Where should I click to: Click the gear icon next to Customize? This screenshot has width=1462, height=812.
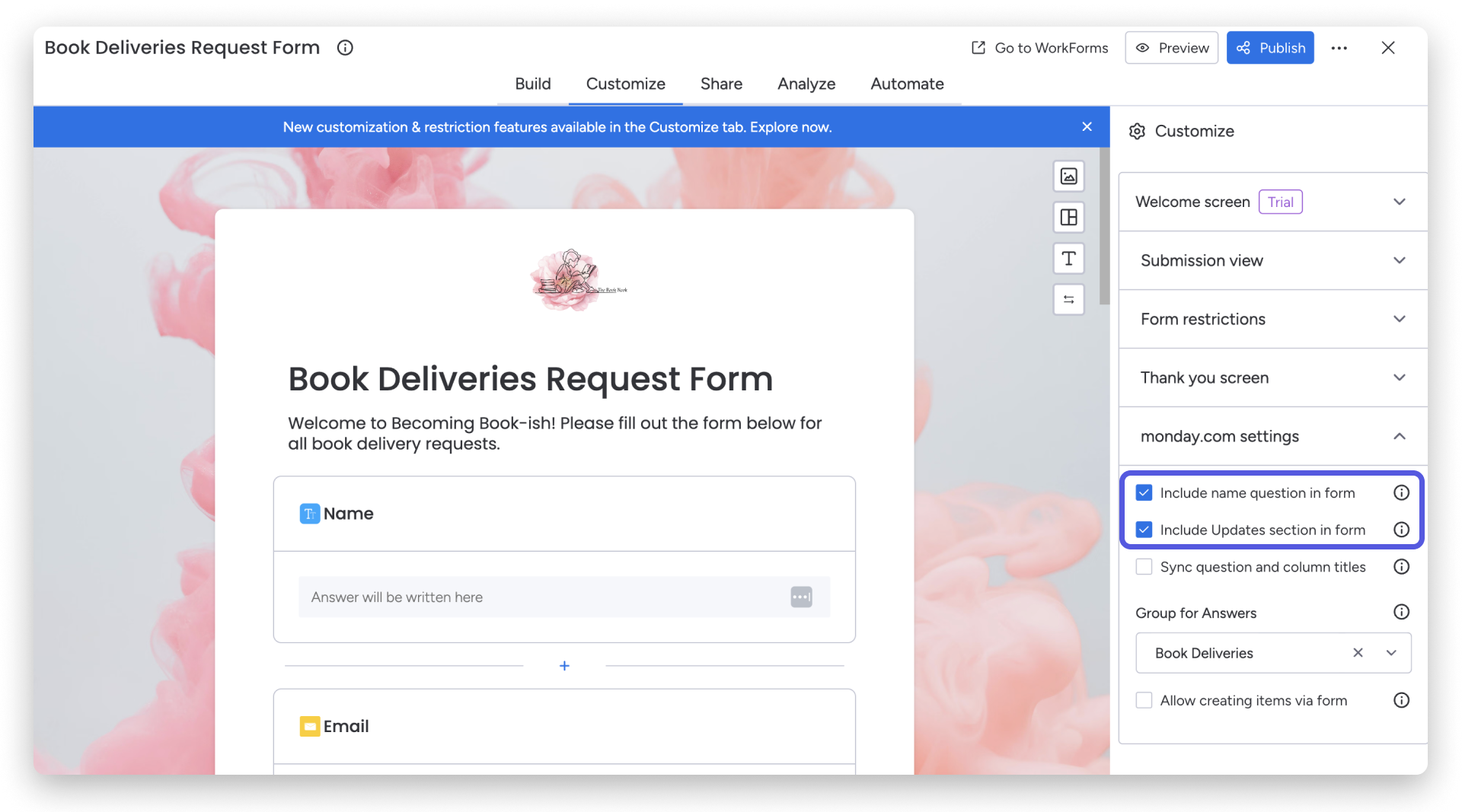pos(1136,131)
